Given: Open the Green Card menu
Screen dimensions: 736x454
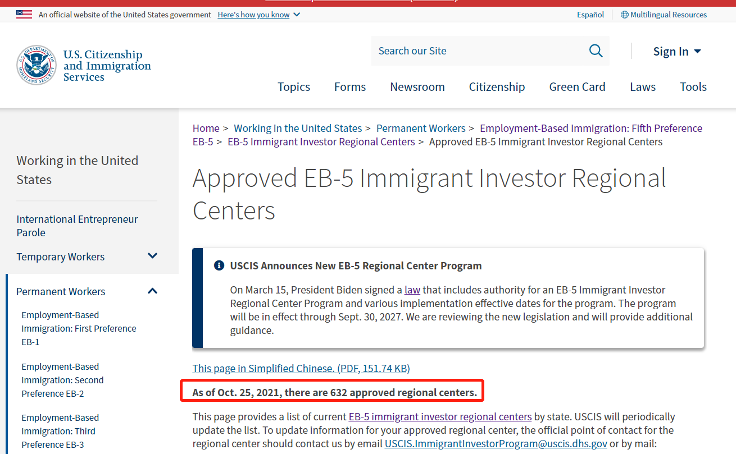Looking at the screenshot, I should [577, 87].
